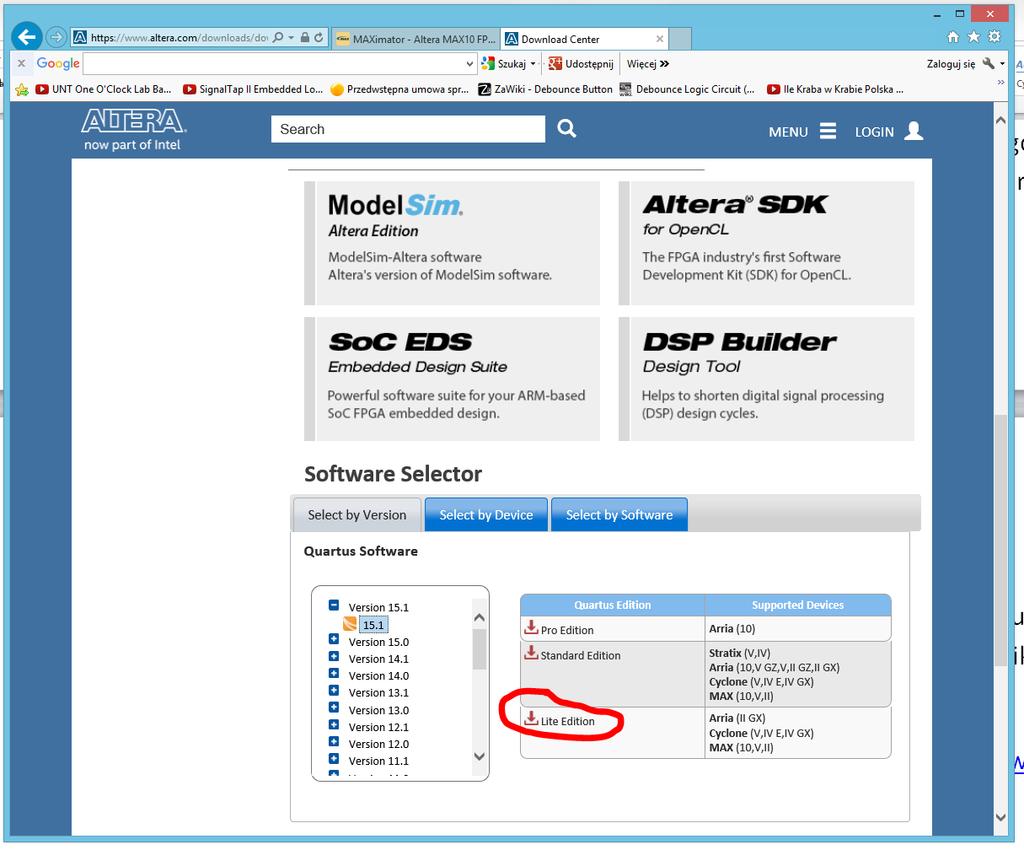Switch to the Select by Software tab
Viewport: 1024px width, 850px height.
[x=619, y=514]
